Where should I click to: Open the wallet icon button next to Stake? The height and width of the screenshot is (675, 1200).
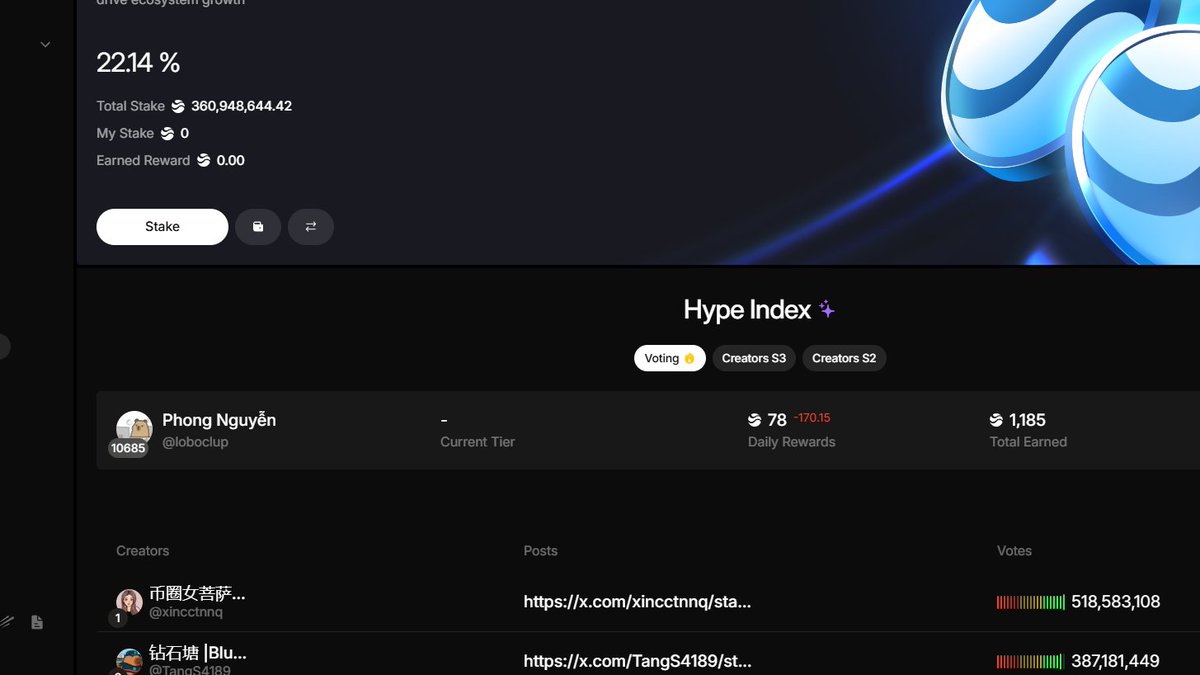click(x=258, y=227)
